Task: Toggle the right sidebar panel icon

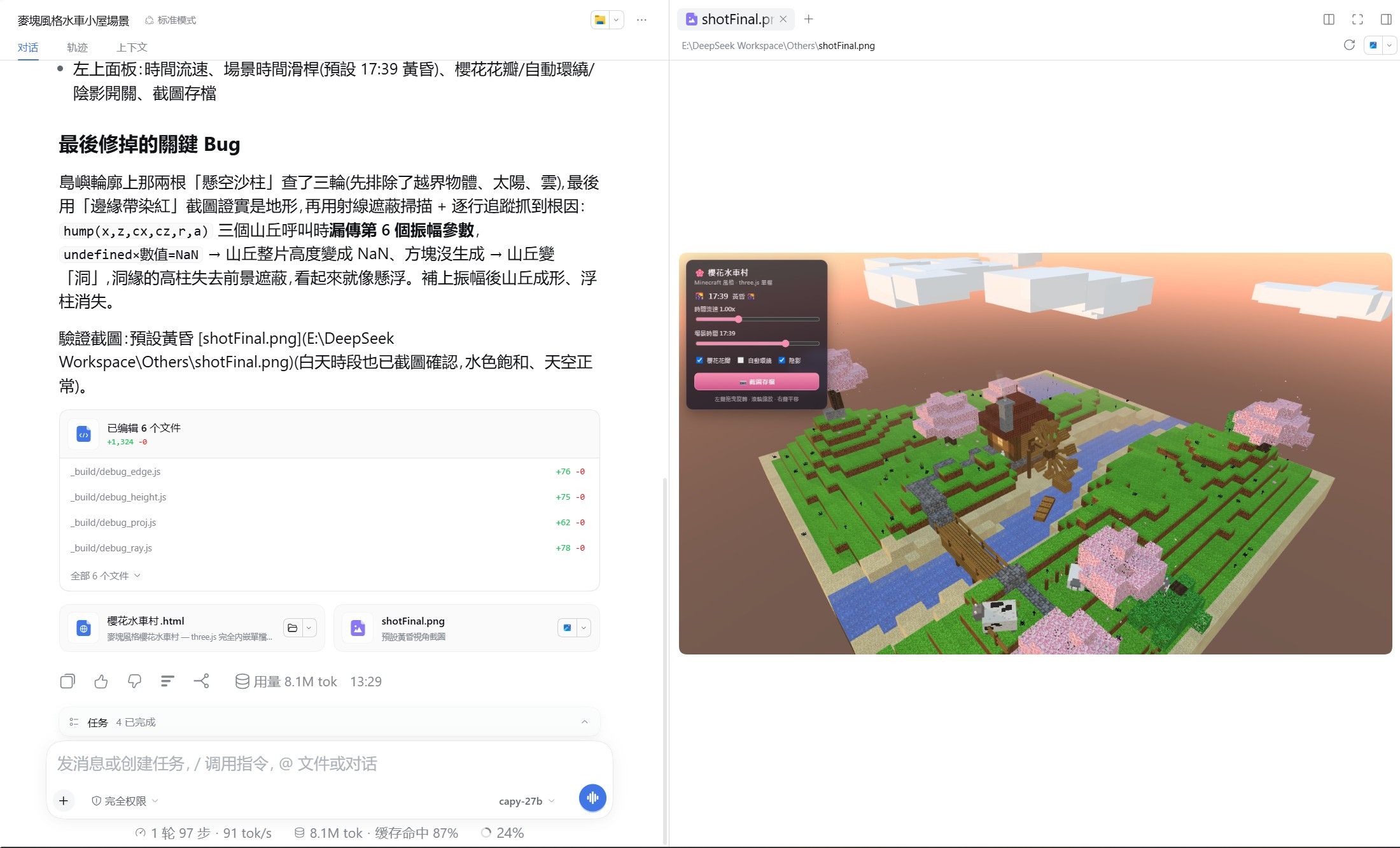Action: click(x=1386, y=19)
